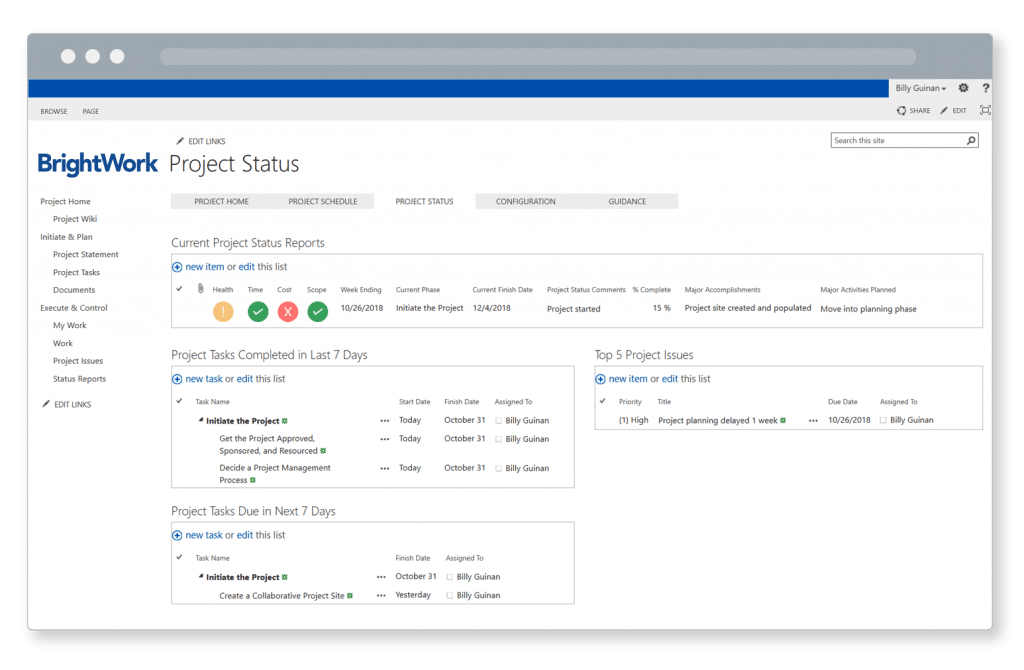The height and width of the screenshot is (670, 1024).
Task: Open the BROWSE ribbon menu
Action: click(x=53, y=111)
